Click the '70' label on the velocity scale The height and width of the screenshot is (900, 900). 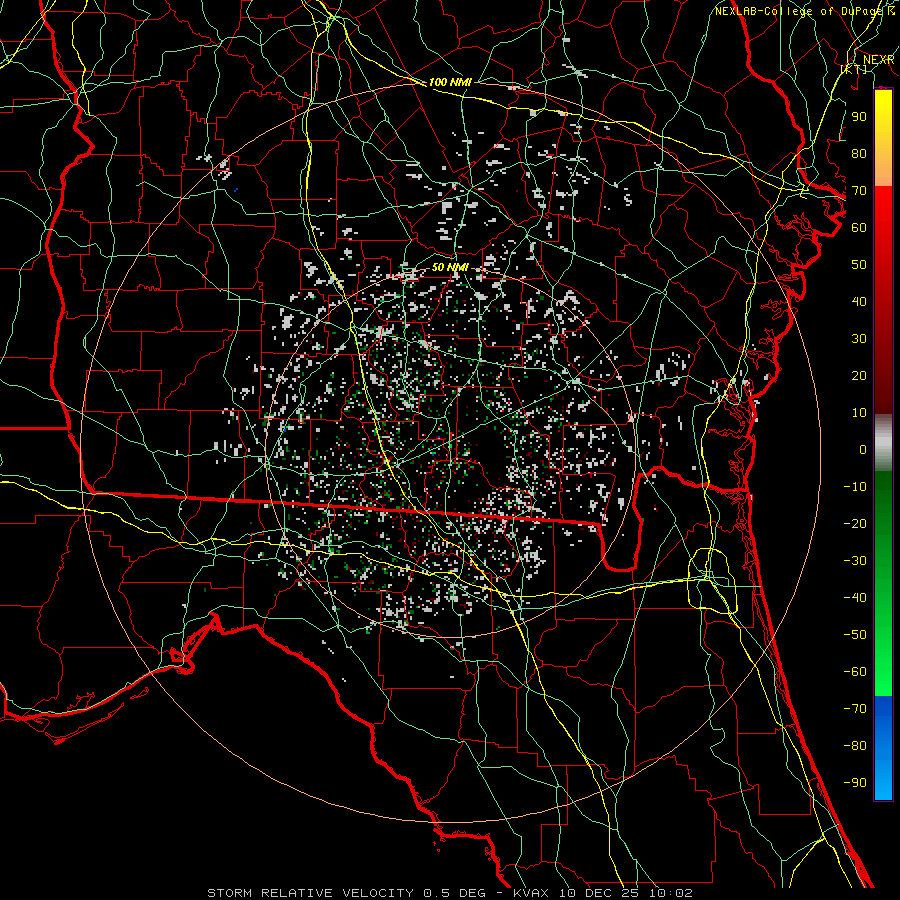click(x=859, y=191)
